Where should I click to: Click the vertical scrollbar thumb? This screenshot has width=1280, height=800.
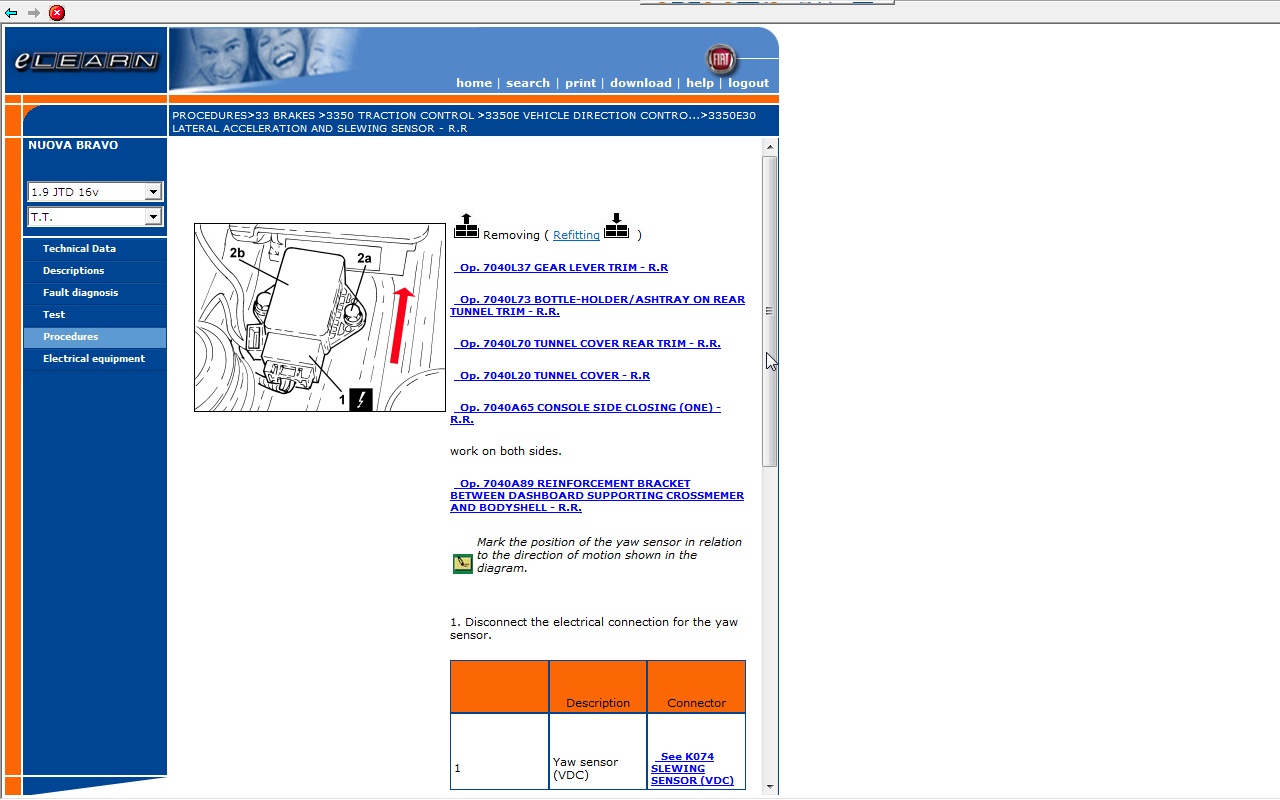pyautogui.click(x=769, y=310)
